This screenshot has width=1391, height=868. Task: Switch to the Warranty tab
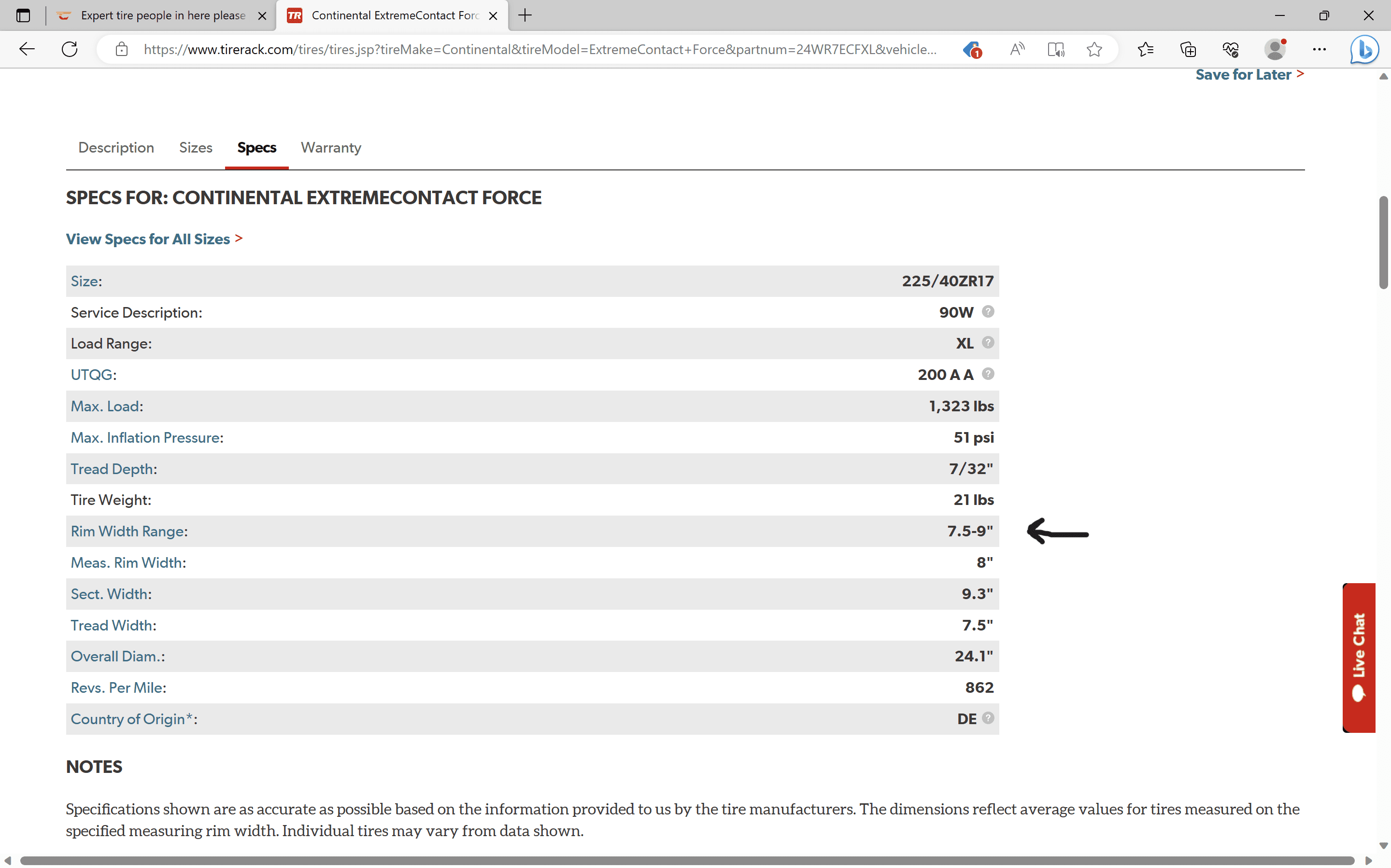330,148
